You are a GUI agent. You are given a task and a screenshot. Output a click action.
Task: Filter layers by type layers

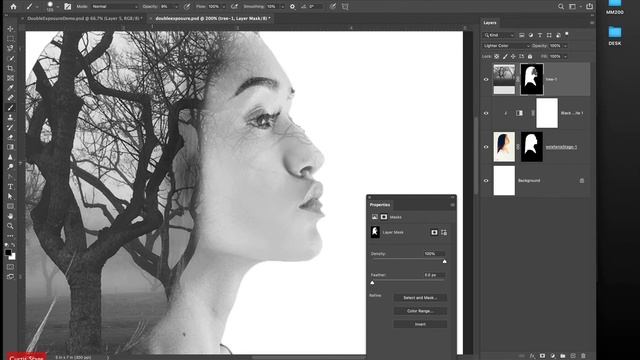[x=540, y=35]
